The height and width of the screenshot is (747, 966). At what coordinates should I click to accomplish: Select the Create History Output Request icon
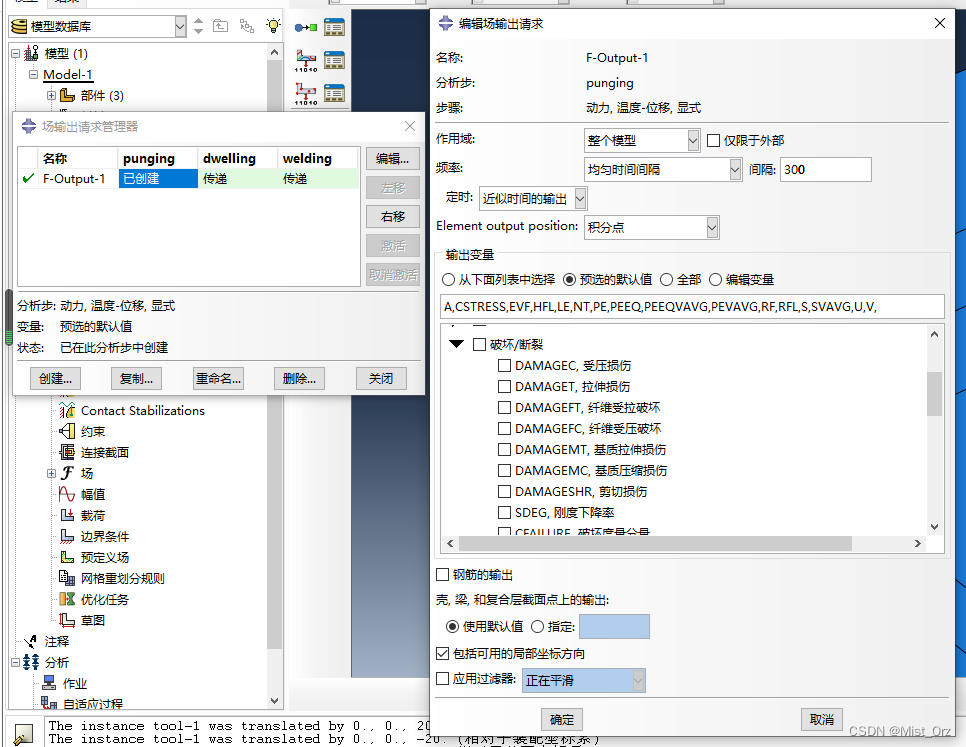point(306,92)
